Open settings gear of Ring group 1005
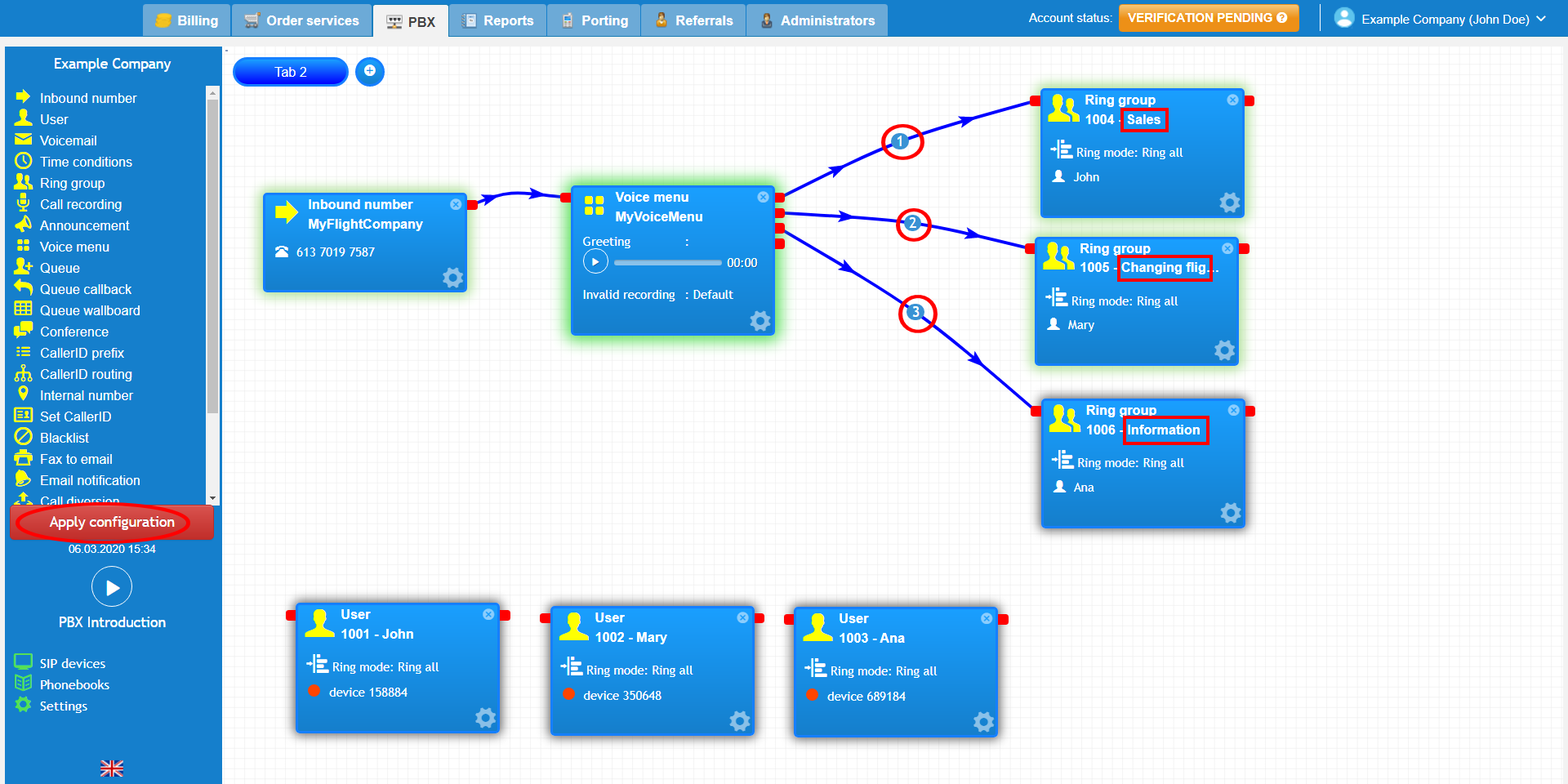This screenshot has width=1568, height=784. (1225, 350)
